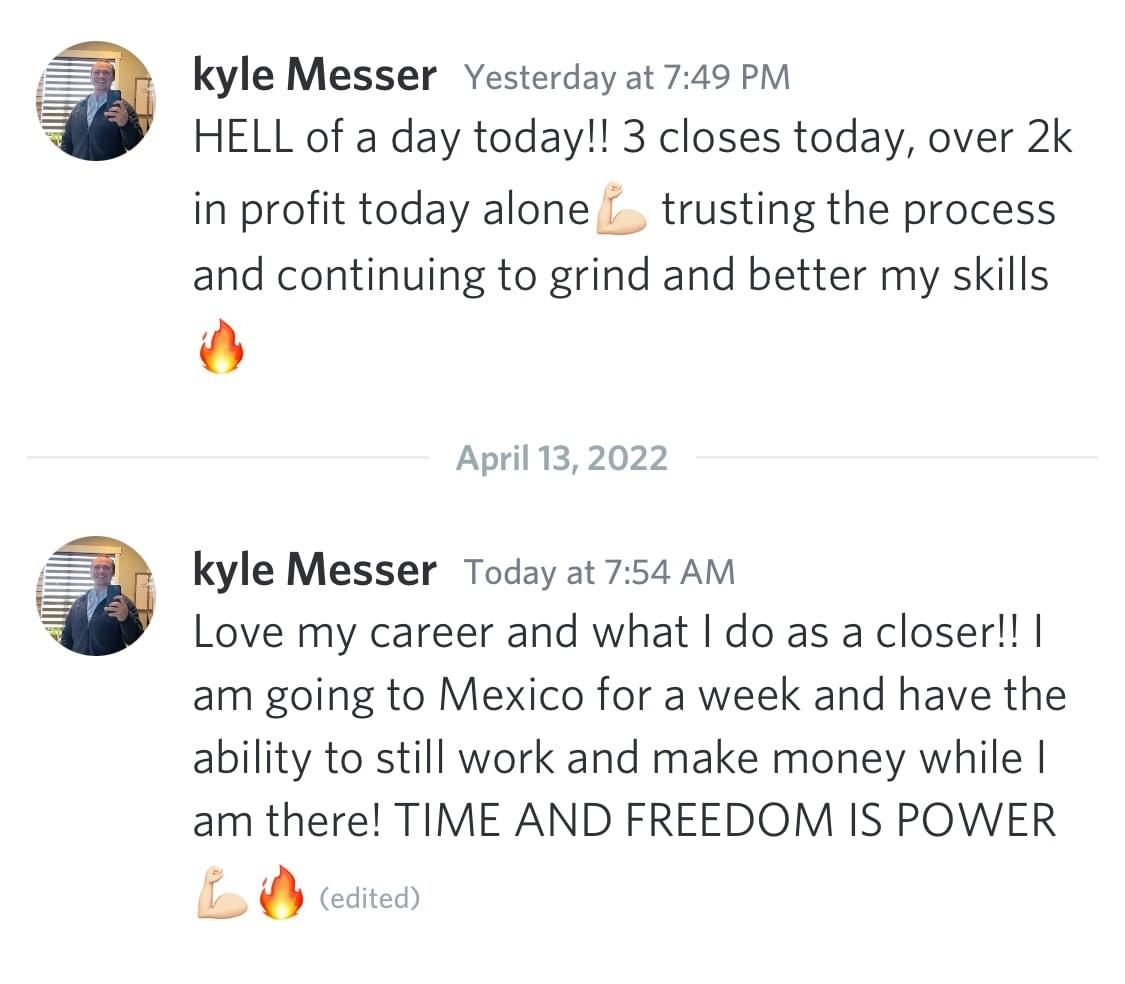Image resolution: width=1125 pixels, height=984 pixels.
Task: Open kyle Messer's profile from the 7:54 AM message
Action: (314, 571)
